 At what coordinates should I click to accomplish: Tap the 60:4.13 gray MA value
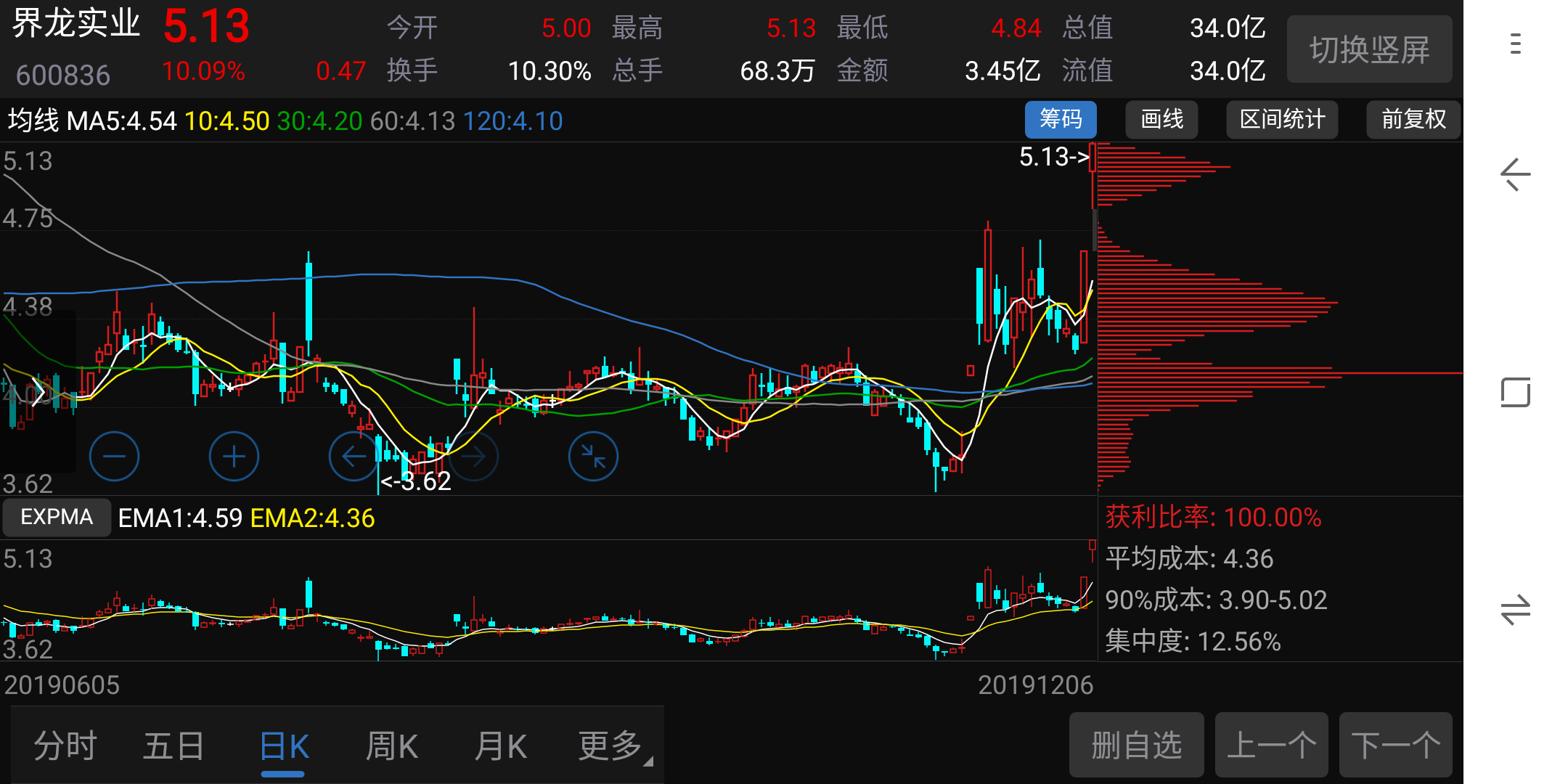click(412, 121)
